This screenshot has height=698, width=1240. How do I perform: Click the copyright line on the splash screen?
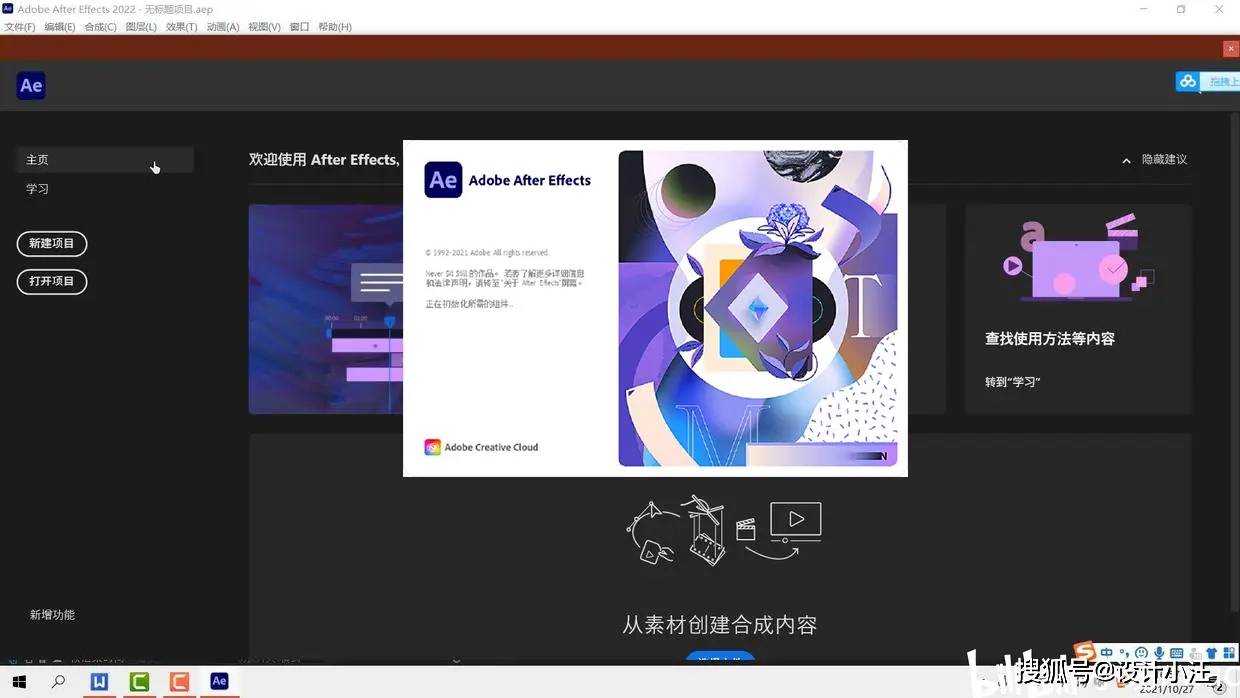click(x=487, y=253)
